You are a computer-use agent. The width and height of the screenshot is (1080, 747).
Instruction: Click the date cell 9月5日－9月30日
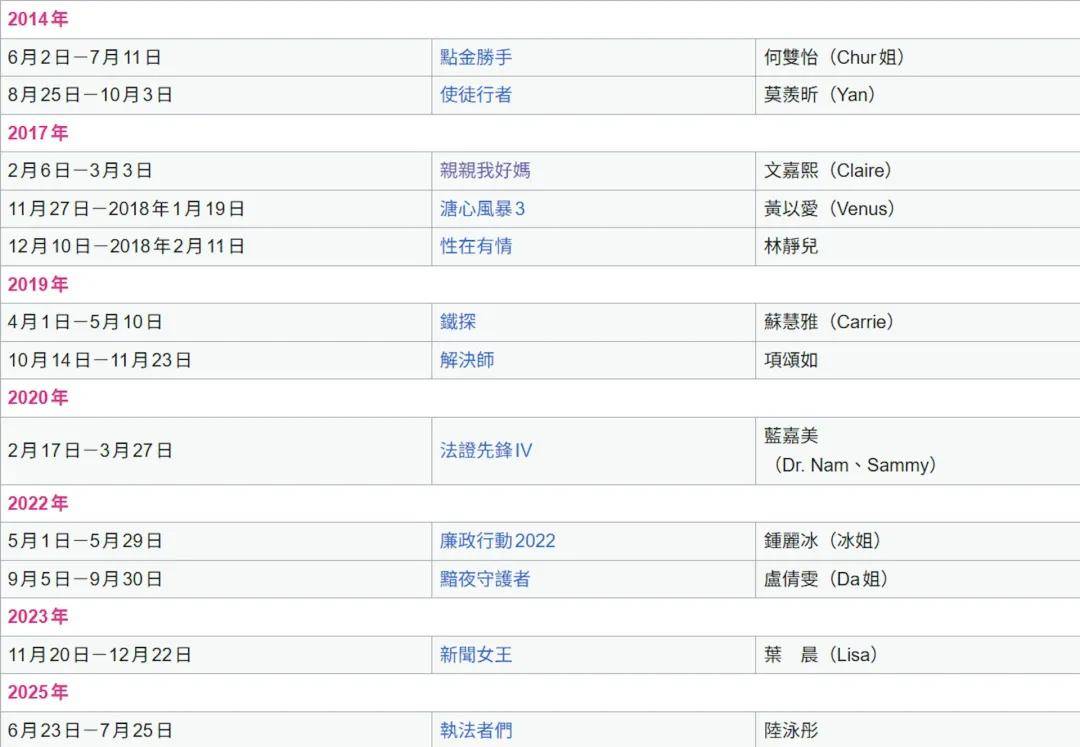click(x=85, y=579)
